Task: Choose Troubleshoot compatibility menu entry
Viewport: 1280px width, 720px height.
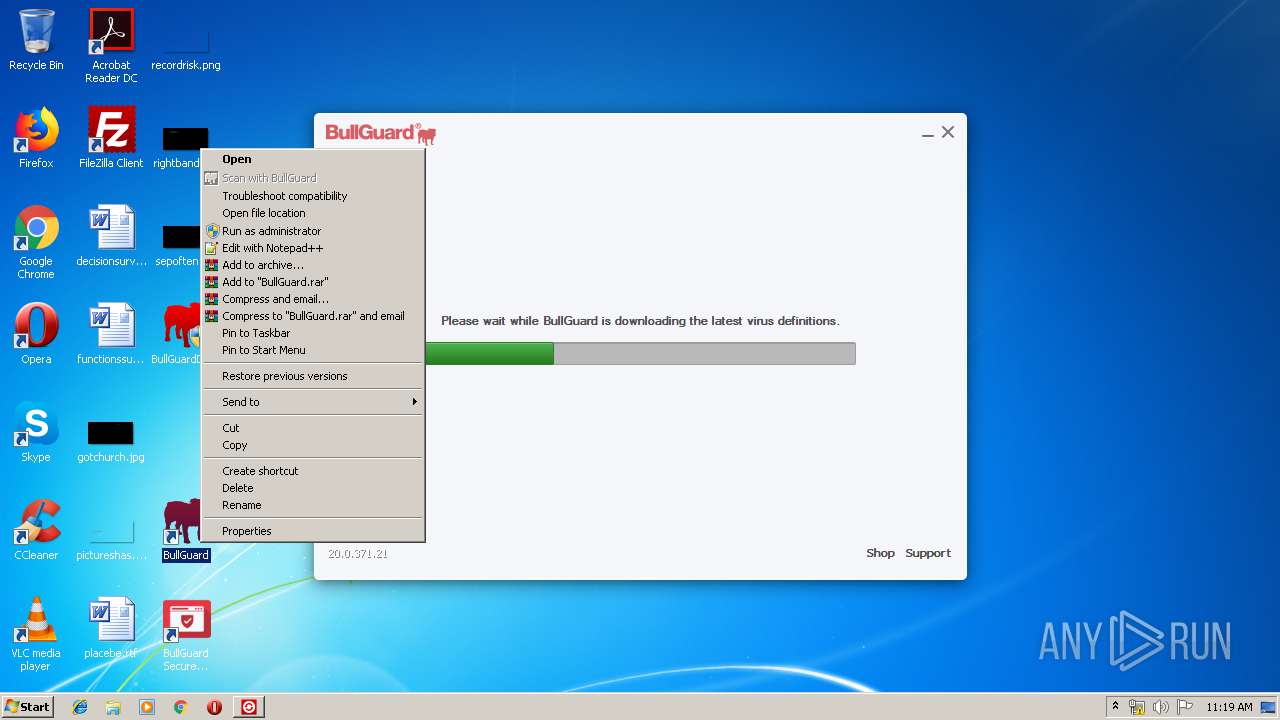Action: [313, 196]
